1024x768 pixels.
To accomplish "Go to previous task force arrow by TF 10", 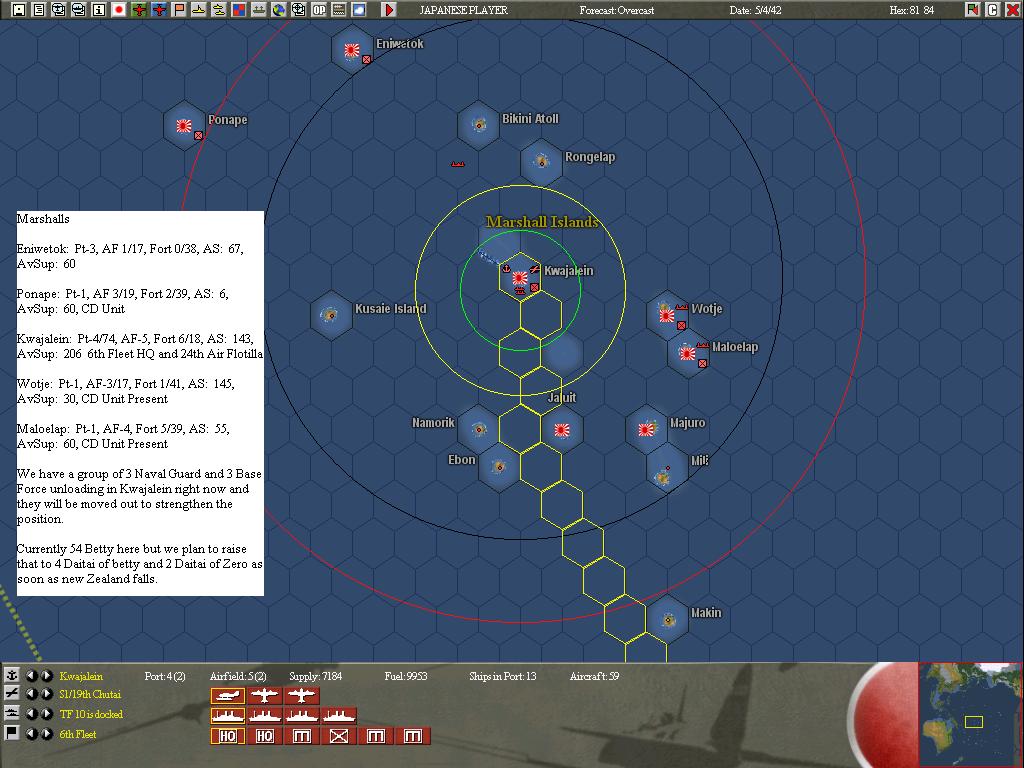I will click(31, 713).
